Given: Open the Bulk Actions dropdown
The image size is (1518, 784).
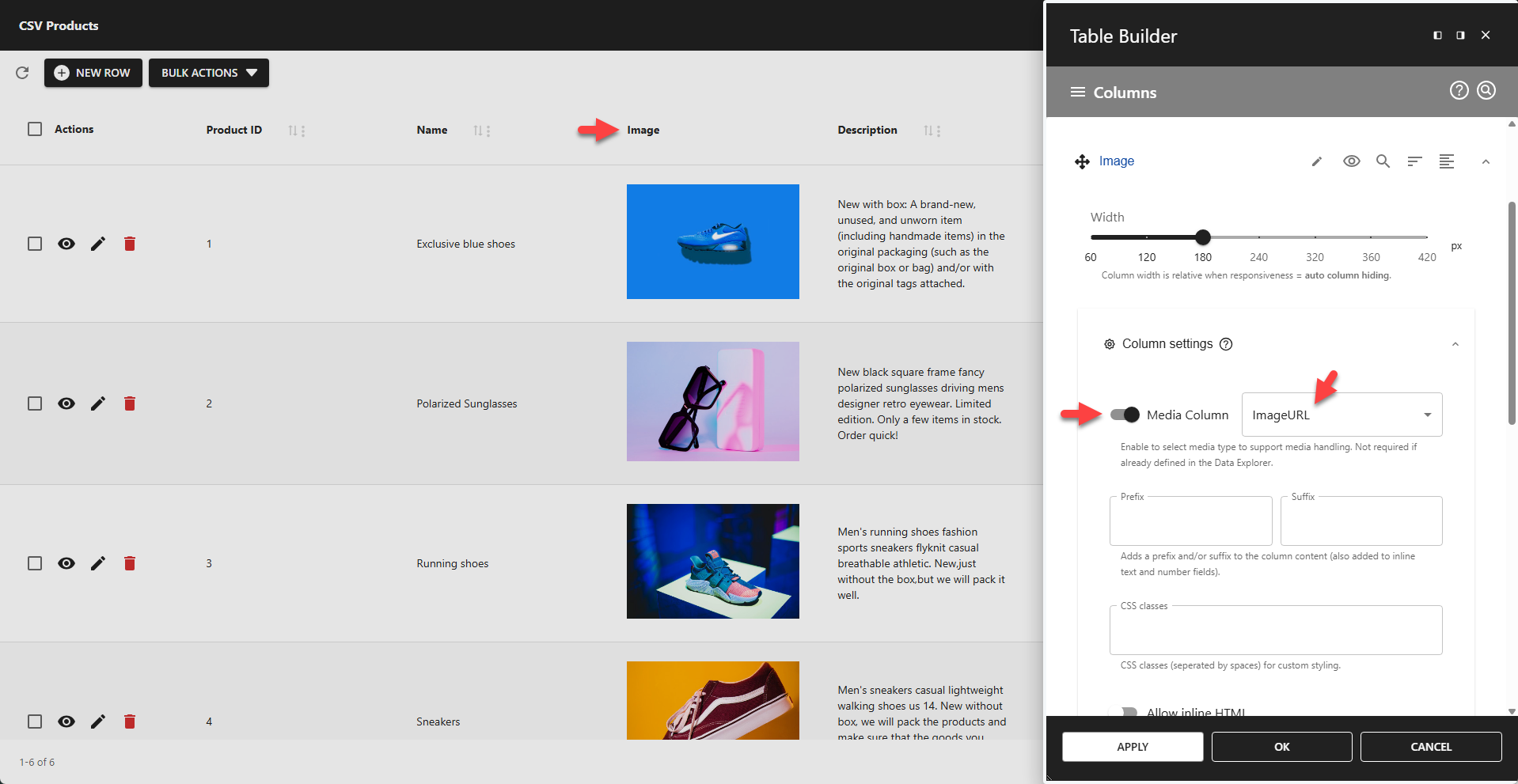Looking at the screenshot, I should click(x=209, y=73).
